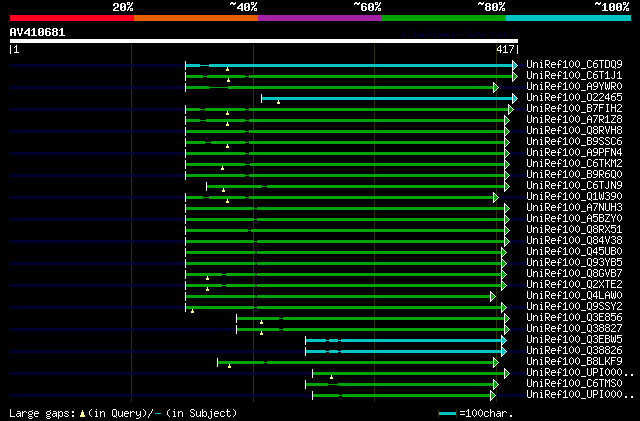Select the UniRef100_A7NUH3 label
640x421 pixels.
coord(574,207)
